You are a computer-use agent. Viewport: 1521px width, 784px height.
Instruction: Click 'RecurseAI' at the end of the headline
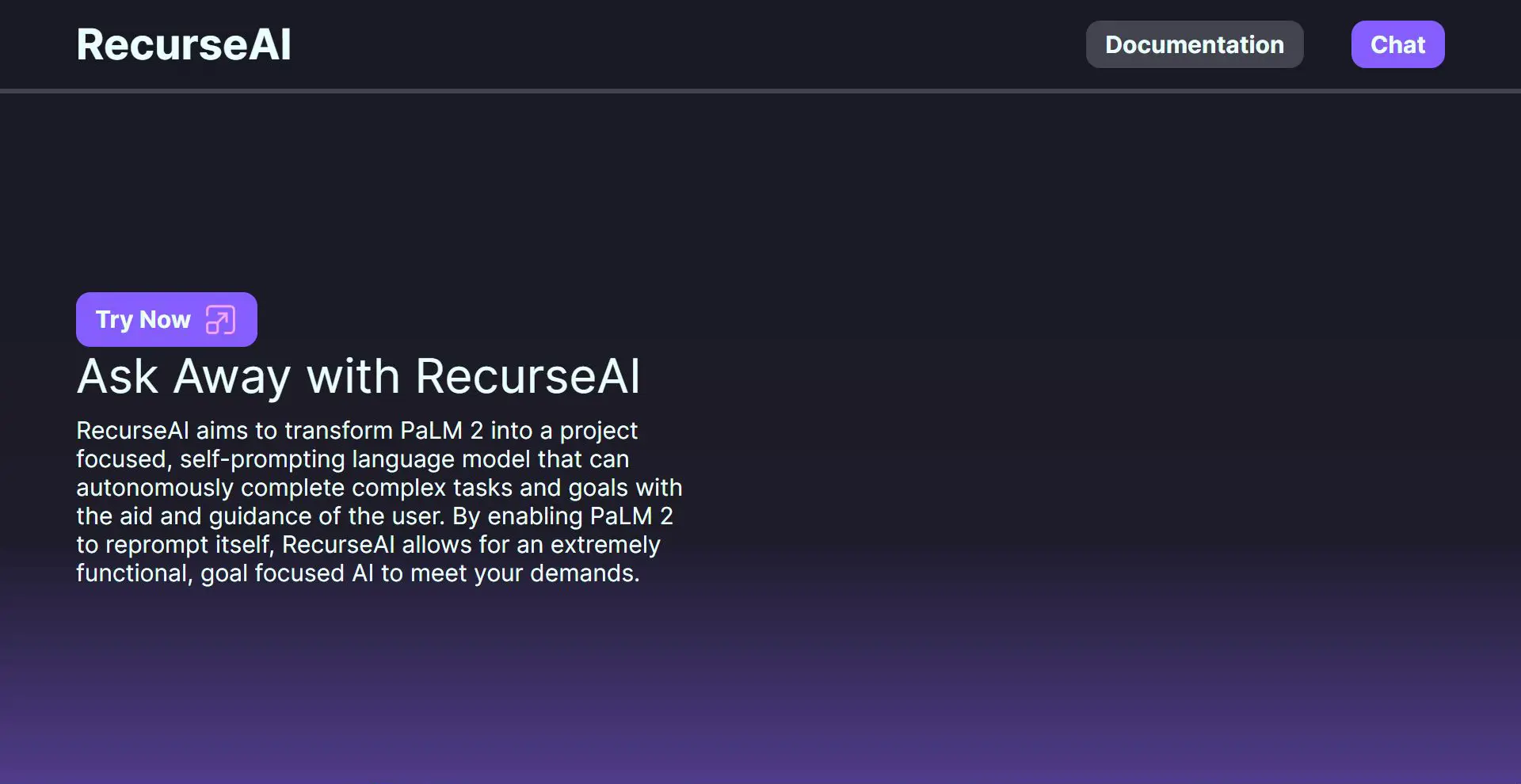click(527, 376)
